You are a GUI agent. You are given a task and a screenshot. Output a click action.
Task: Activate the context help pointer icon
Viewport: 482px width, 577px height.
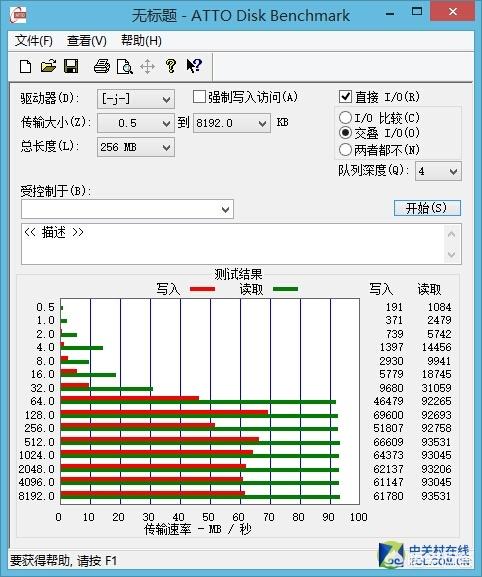194,66
